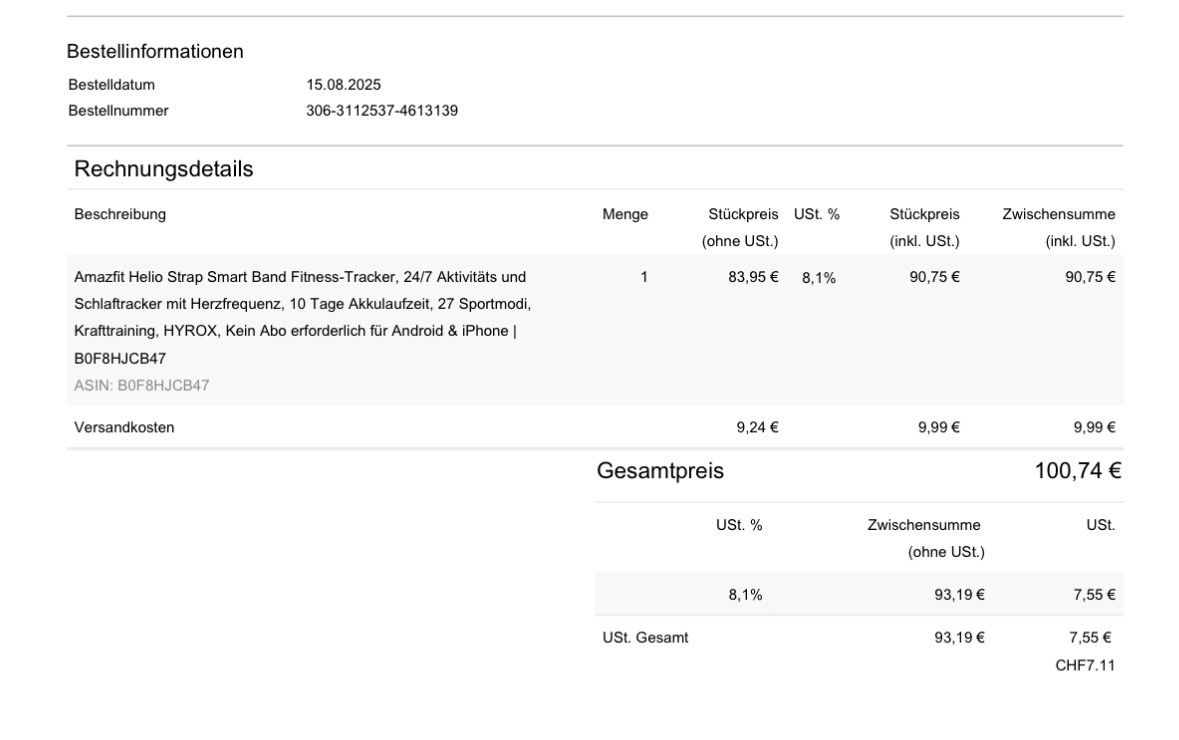Select the Beschreibung column header
Viewport: 1179px width, 740px height.
tap(120, 214)
